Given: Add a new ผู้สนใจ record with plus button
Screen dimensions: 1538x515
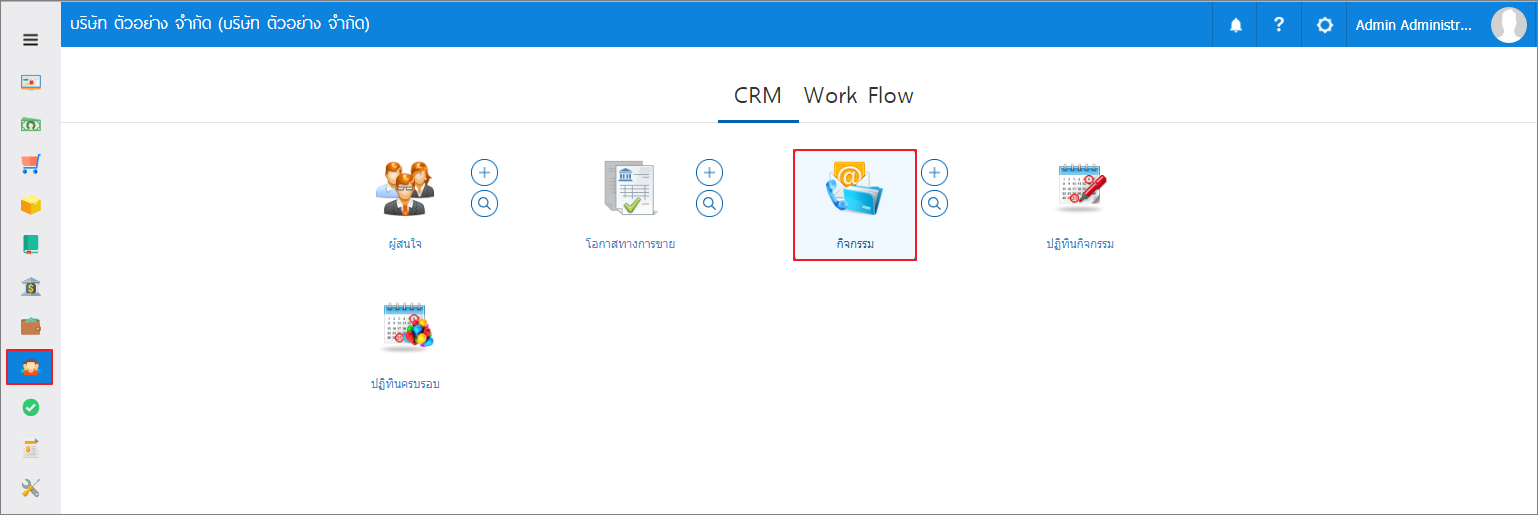Looking at the screenshot, I should tap(485, 173).
